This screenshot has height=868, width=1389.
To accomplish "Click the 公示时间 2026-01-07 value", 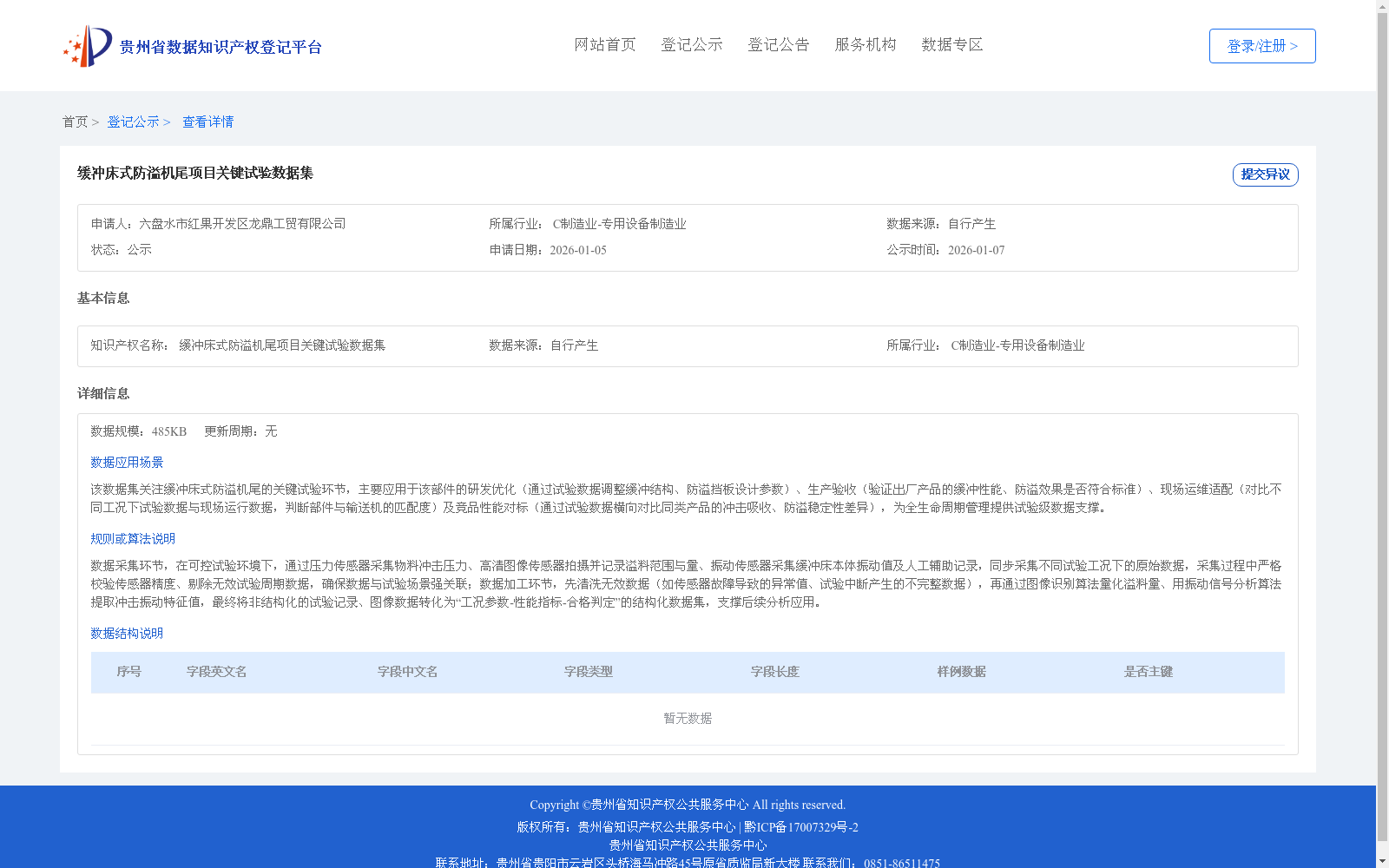I will [x=977, y=250].
